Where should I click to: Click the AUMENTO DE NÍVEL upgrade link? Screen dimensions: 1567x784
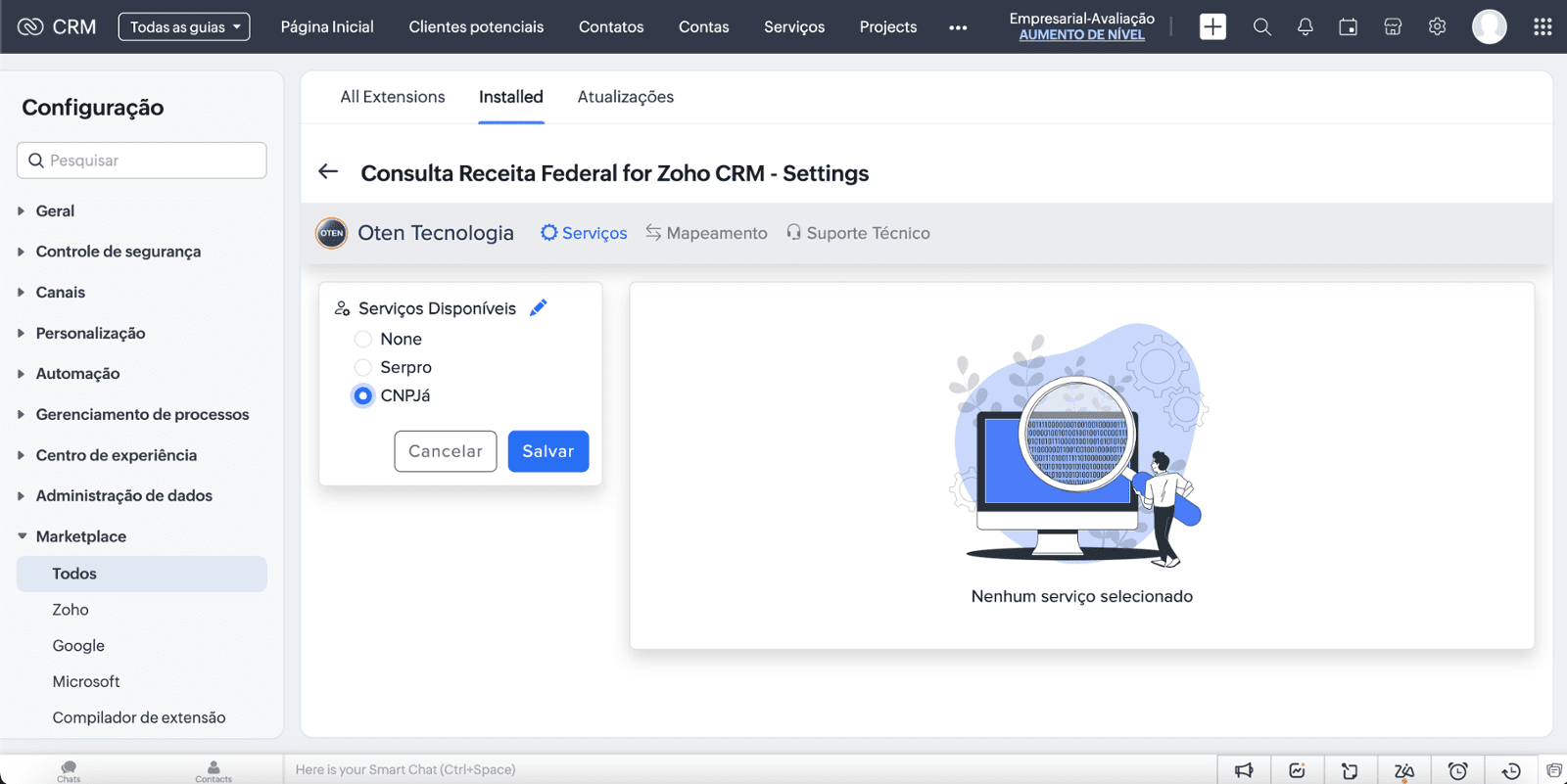(x=1081, y=35)
